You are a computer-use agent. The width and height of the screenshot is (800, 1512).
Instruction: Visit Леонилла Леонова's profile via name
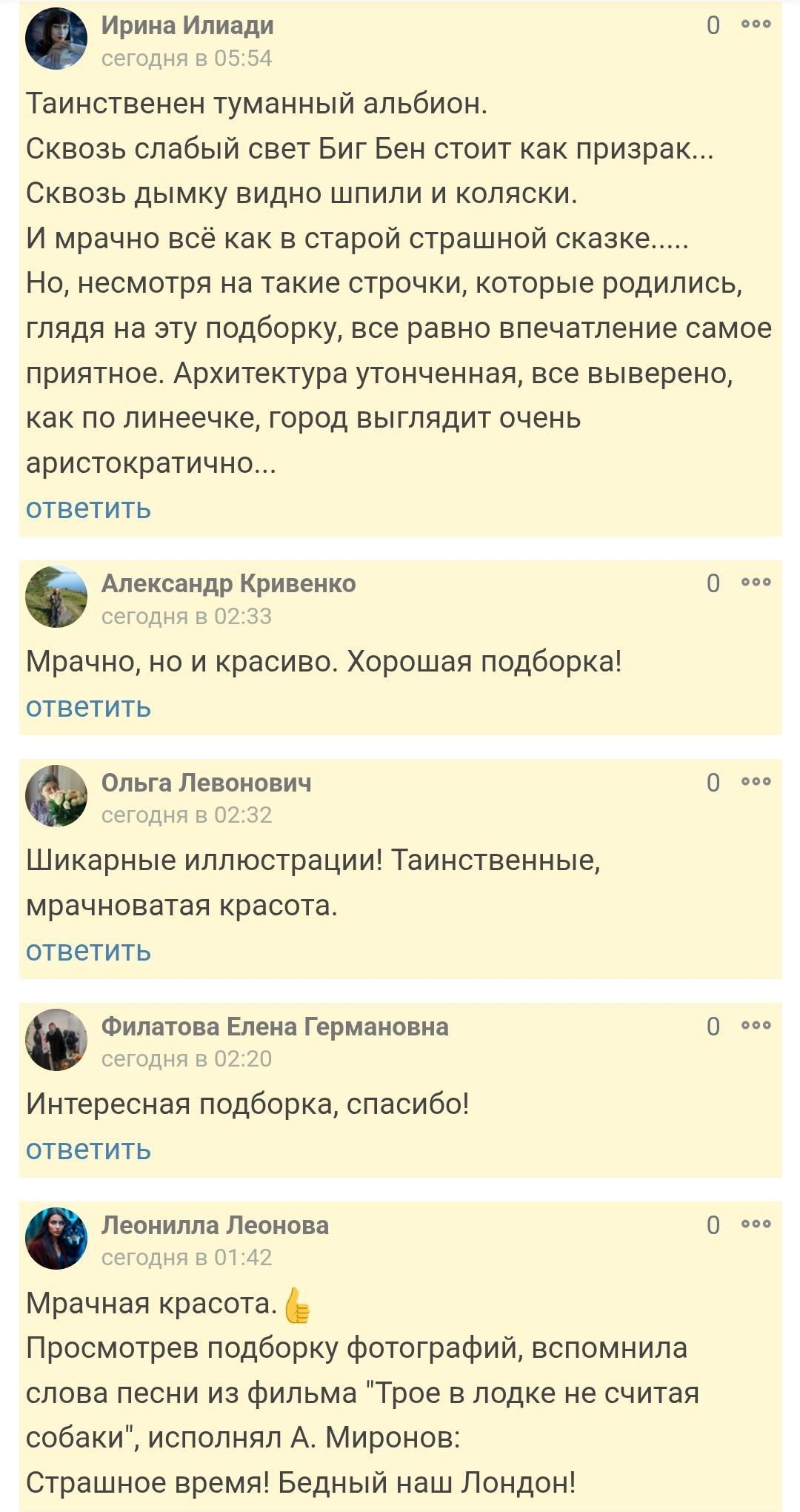pos(215,1225)
